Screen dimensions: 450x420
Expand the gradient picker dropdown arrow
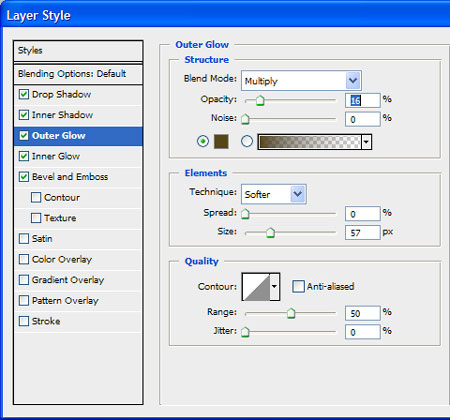point(366,142)
